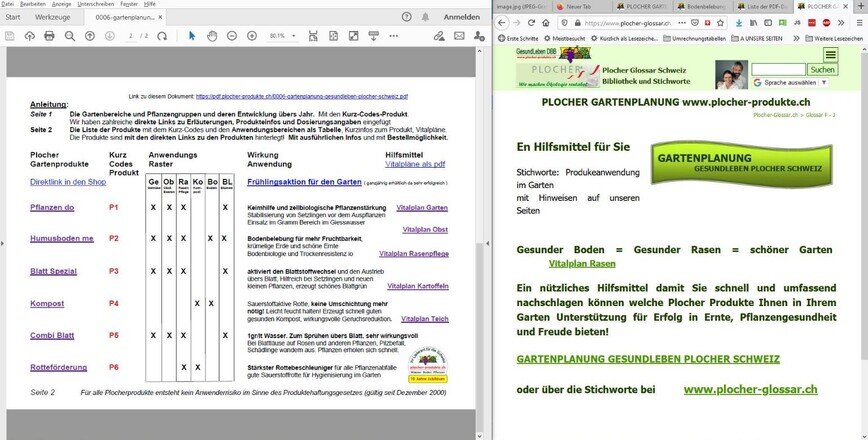The width and height of the screenshot is (868, 440).
Task: Send PDF by email envelope icon
Action: (459, 36)
